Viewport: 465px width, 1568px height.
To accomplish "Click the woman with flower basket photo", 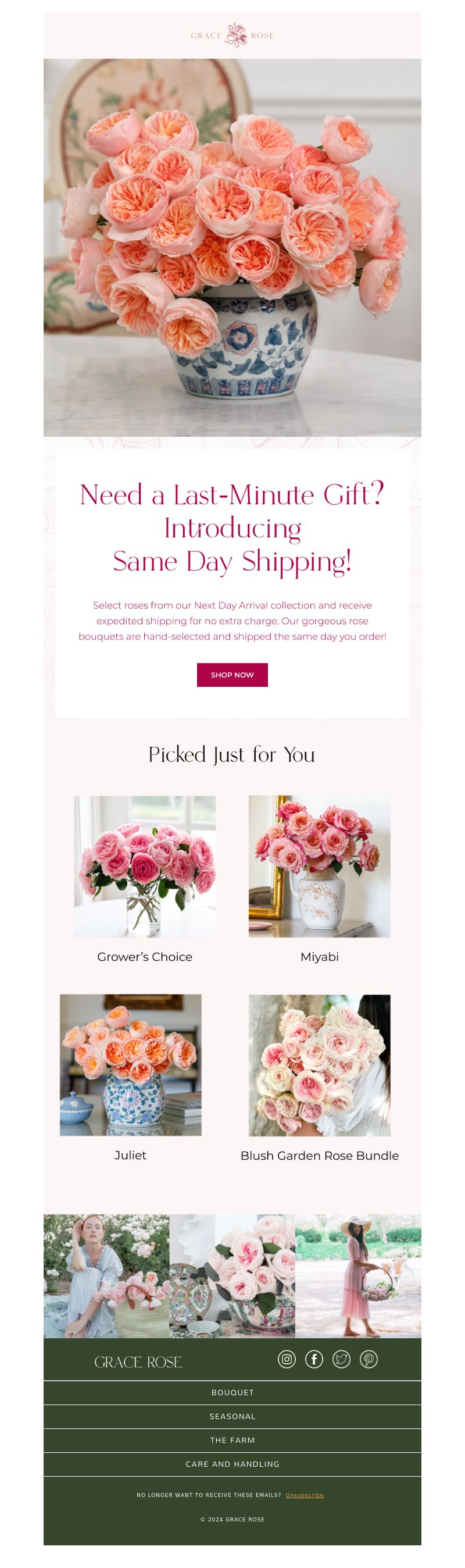I will [359, 1277].
